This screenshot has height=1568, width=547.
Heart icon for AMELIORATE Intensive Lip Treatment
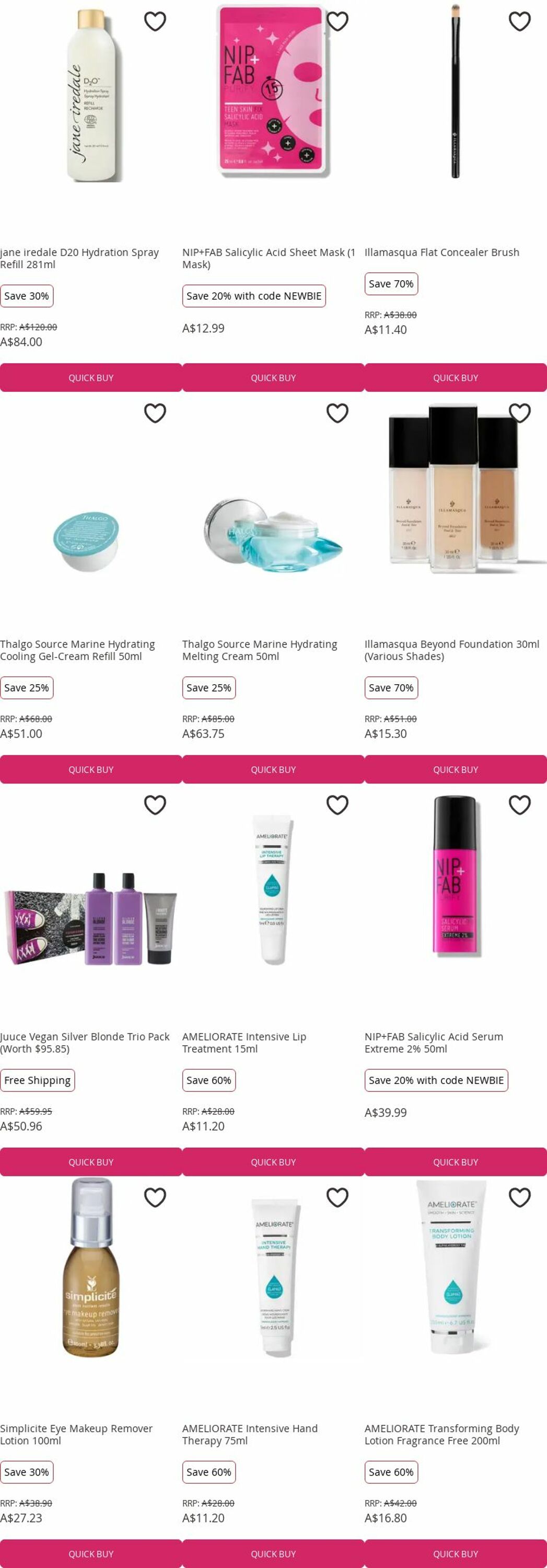[x=337, y=805]
